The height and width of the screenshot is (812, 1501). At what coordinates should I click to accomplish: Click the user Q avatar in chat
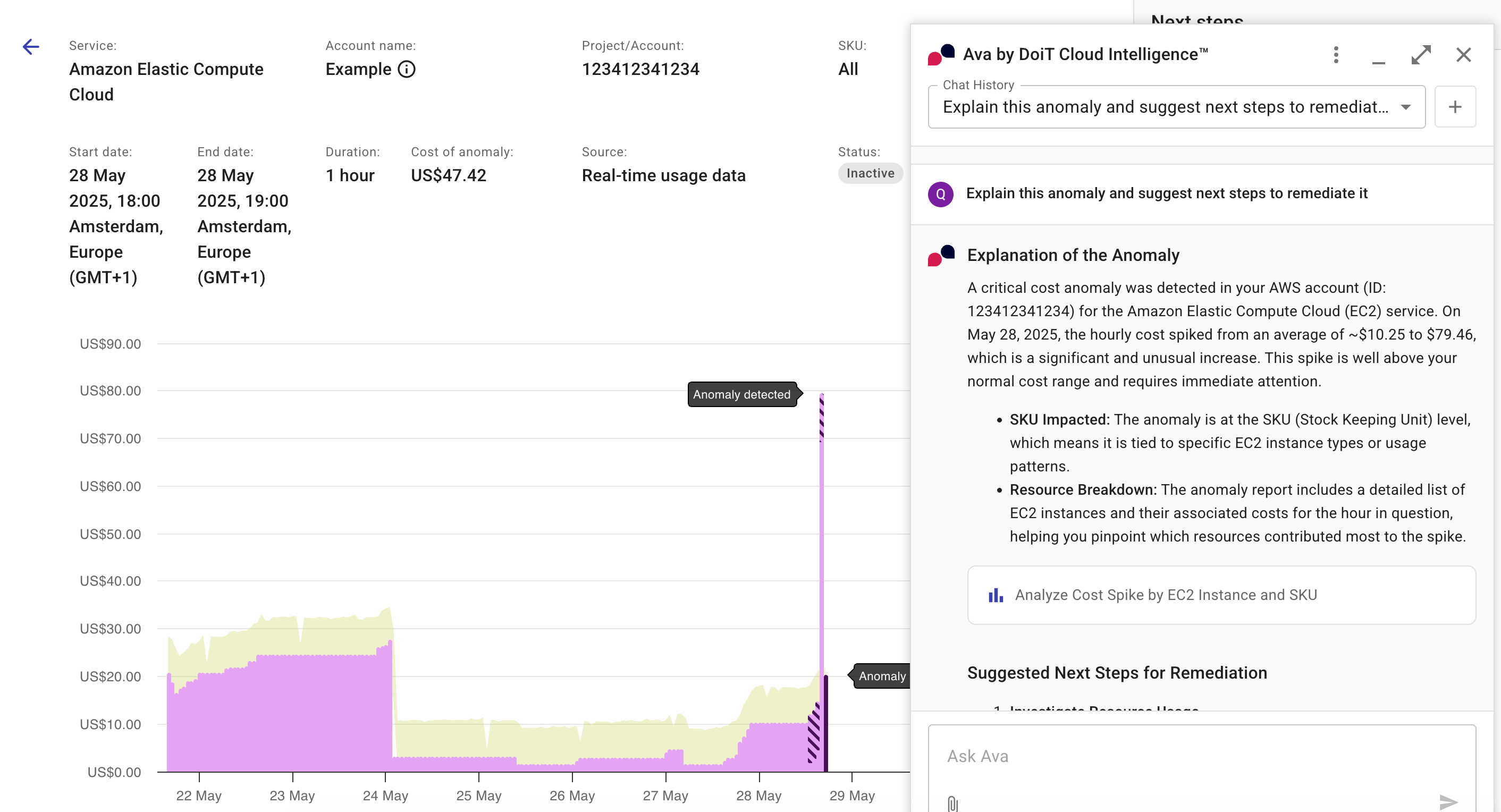point(940,194)
